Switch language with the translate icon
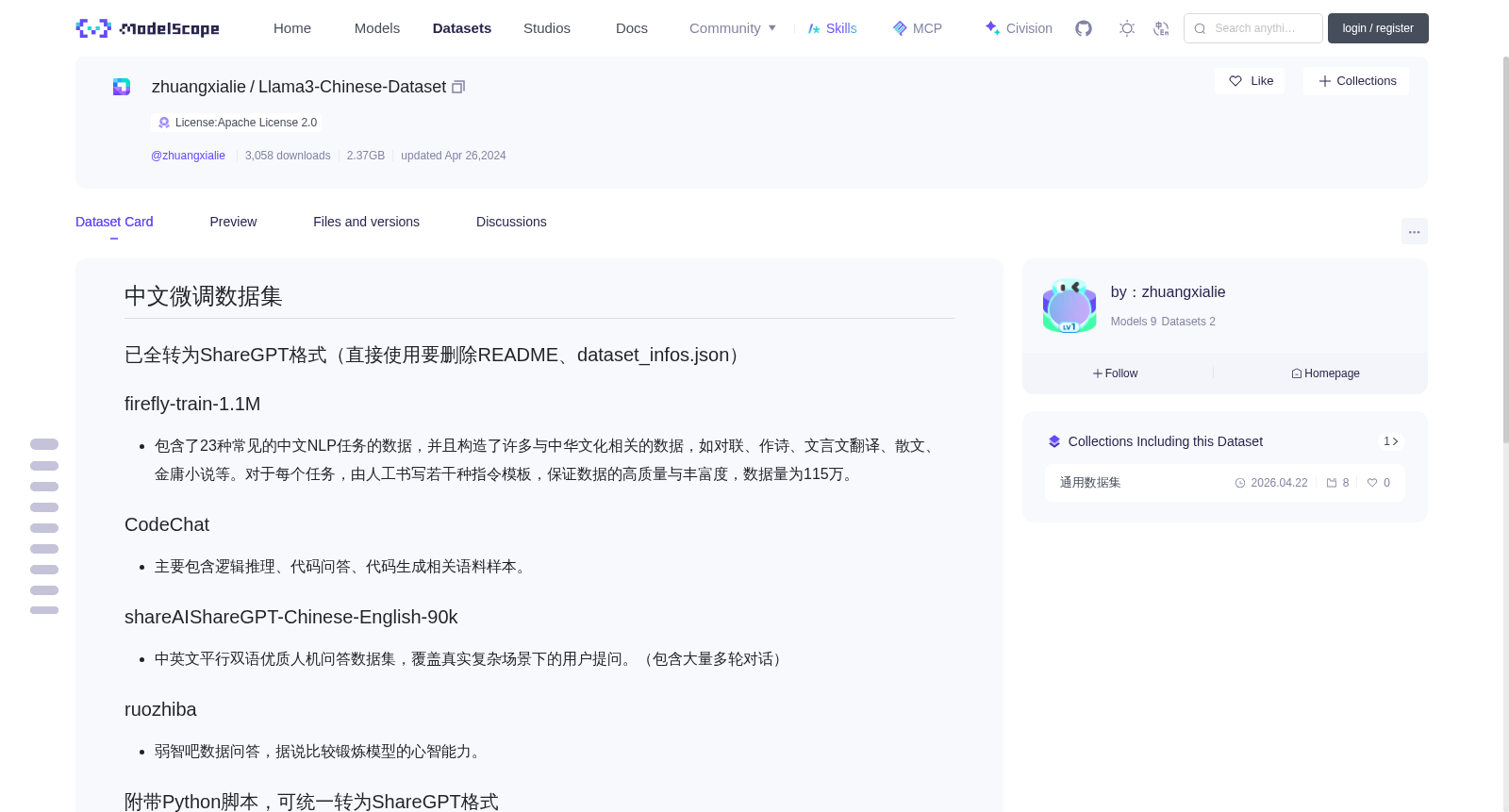Image resolution: width=1509 pixels, height=812 pixels. click(1161, 28)
